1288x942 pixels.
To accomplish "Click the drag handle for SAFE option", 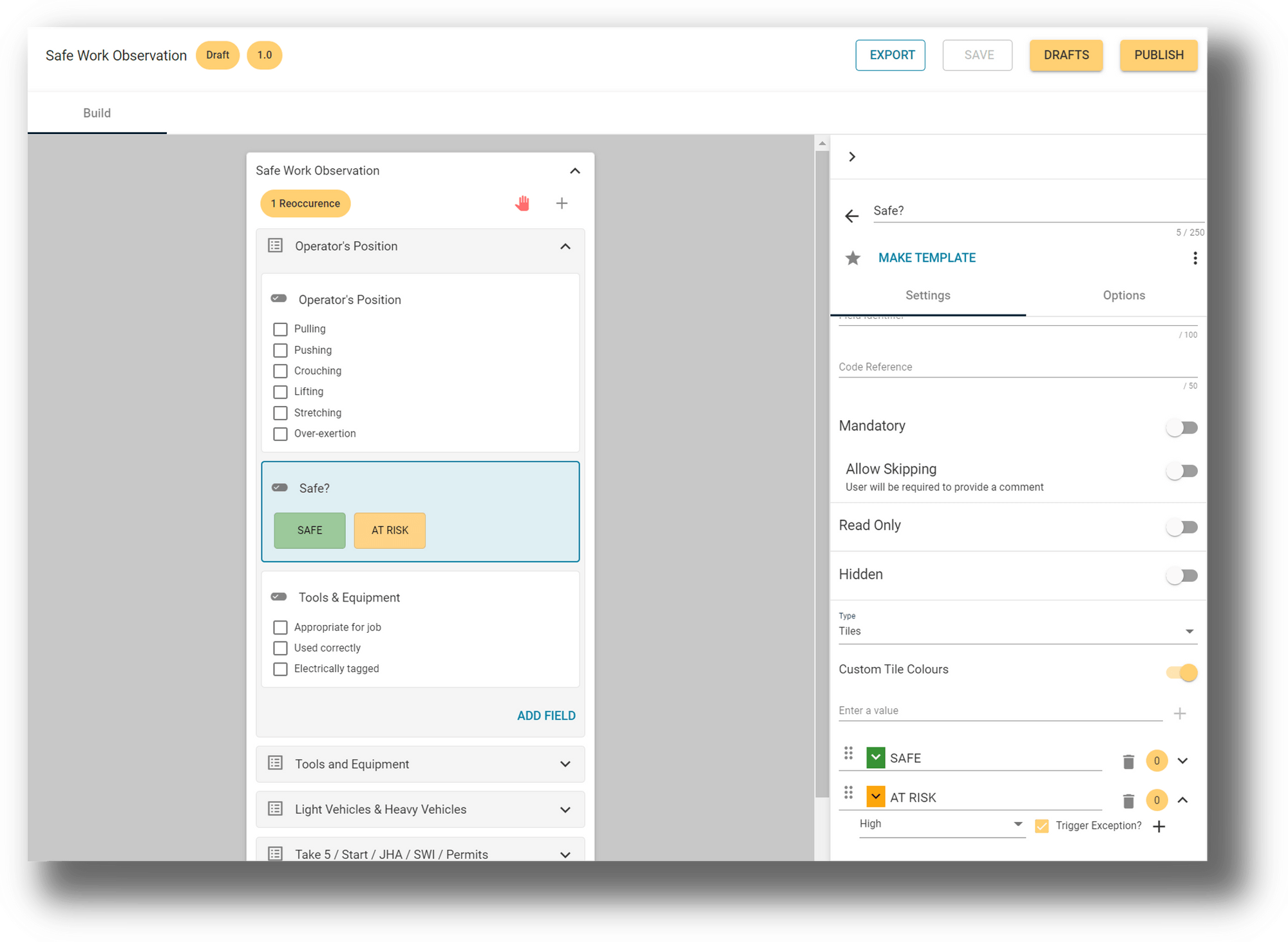I will pos(848,753).
